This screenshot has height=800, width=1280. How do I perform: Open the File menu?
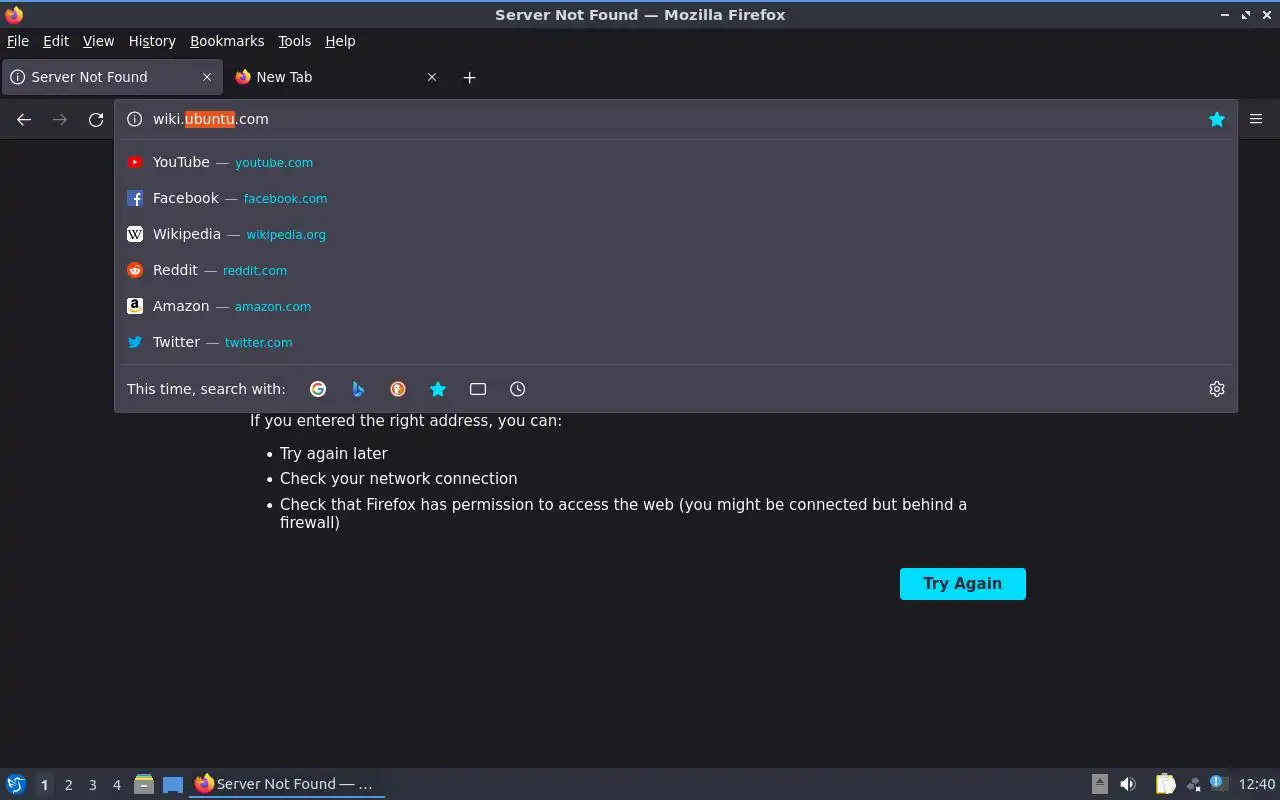coord(18,41)
